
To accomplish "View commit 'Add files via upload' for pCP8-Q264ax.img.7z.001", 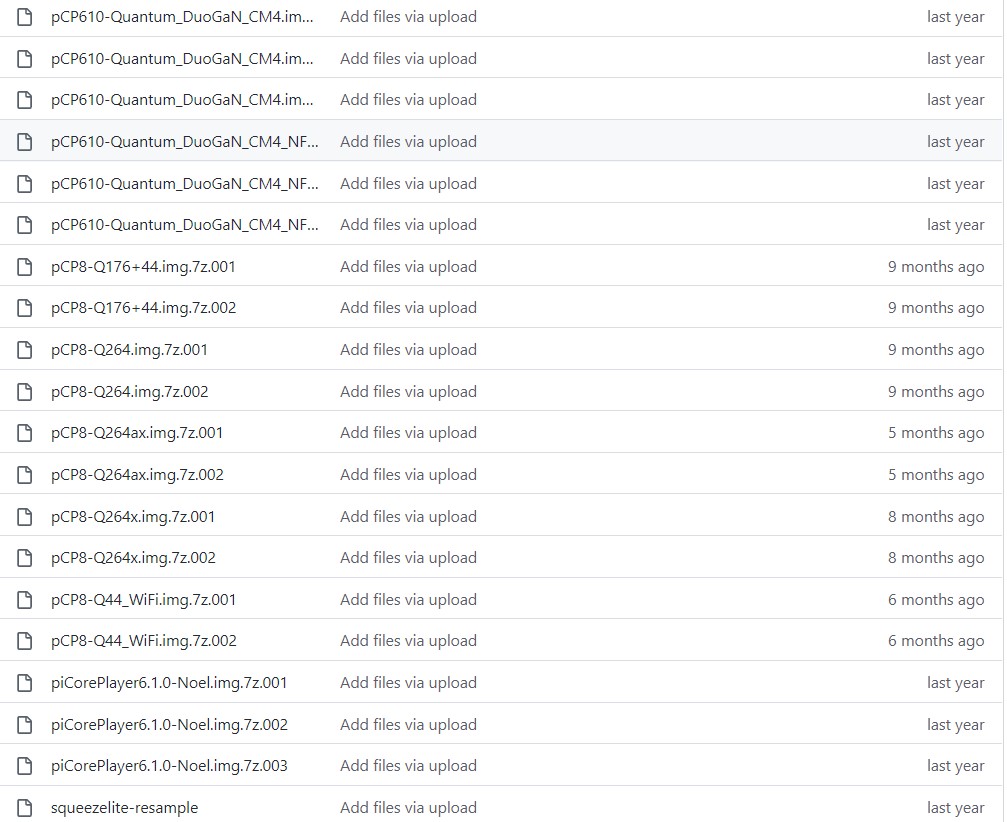I will tap(408, 433).
